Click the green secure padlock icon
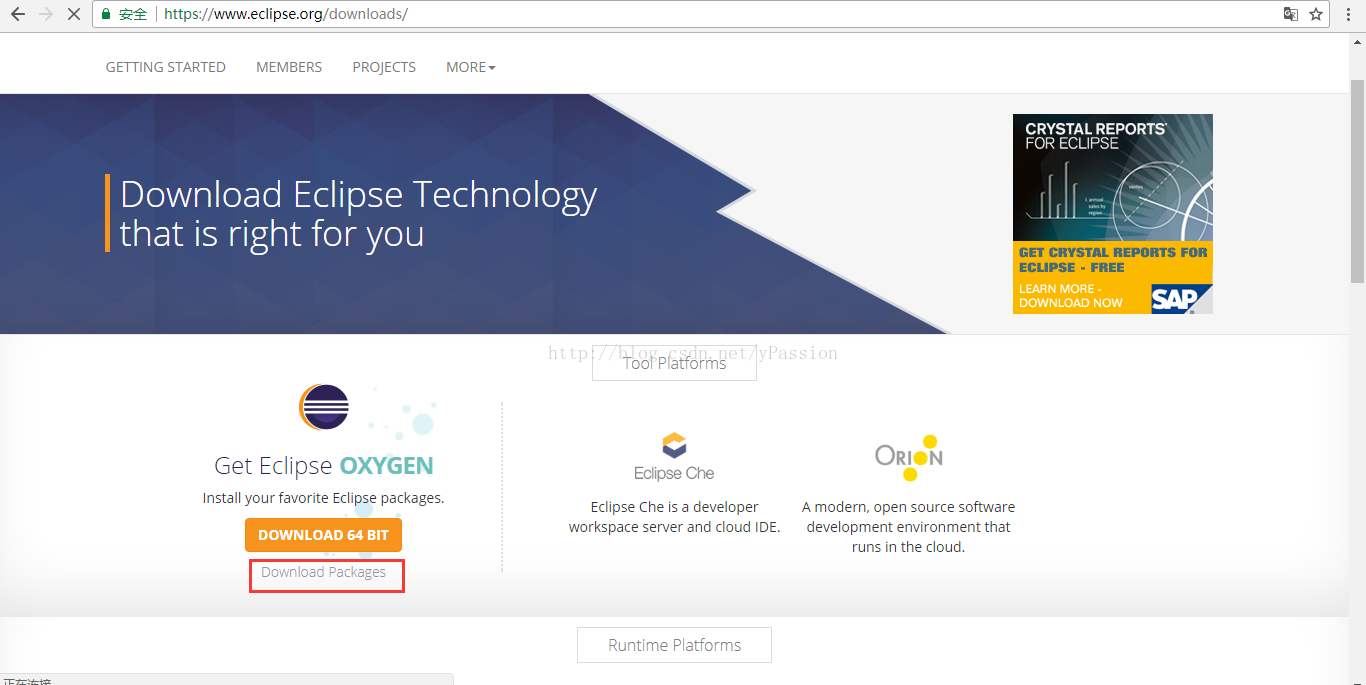 pos(106,14)
